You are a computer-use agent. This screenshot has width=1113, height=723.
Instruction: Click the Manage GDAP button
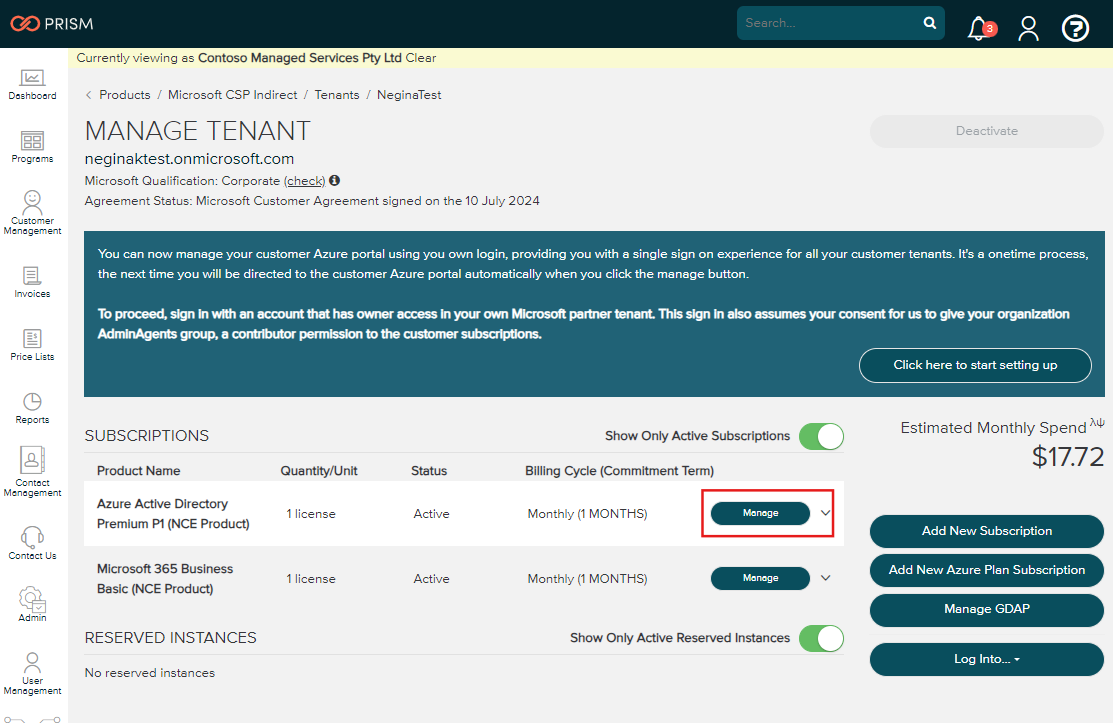(x=986, y=609)
